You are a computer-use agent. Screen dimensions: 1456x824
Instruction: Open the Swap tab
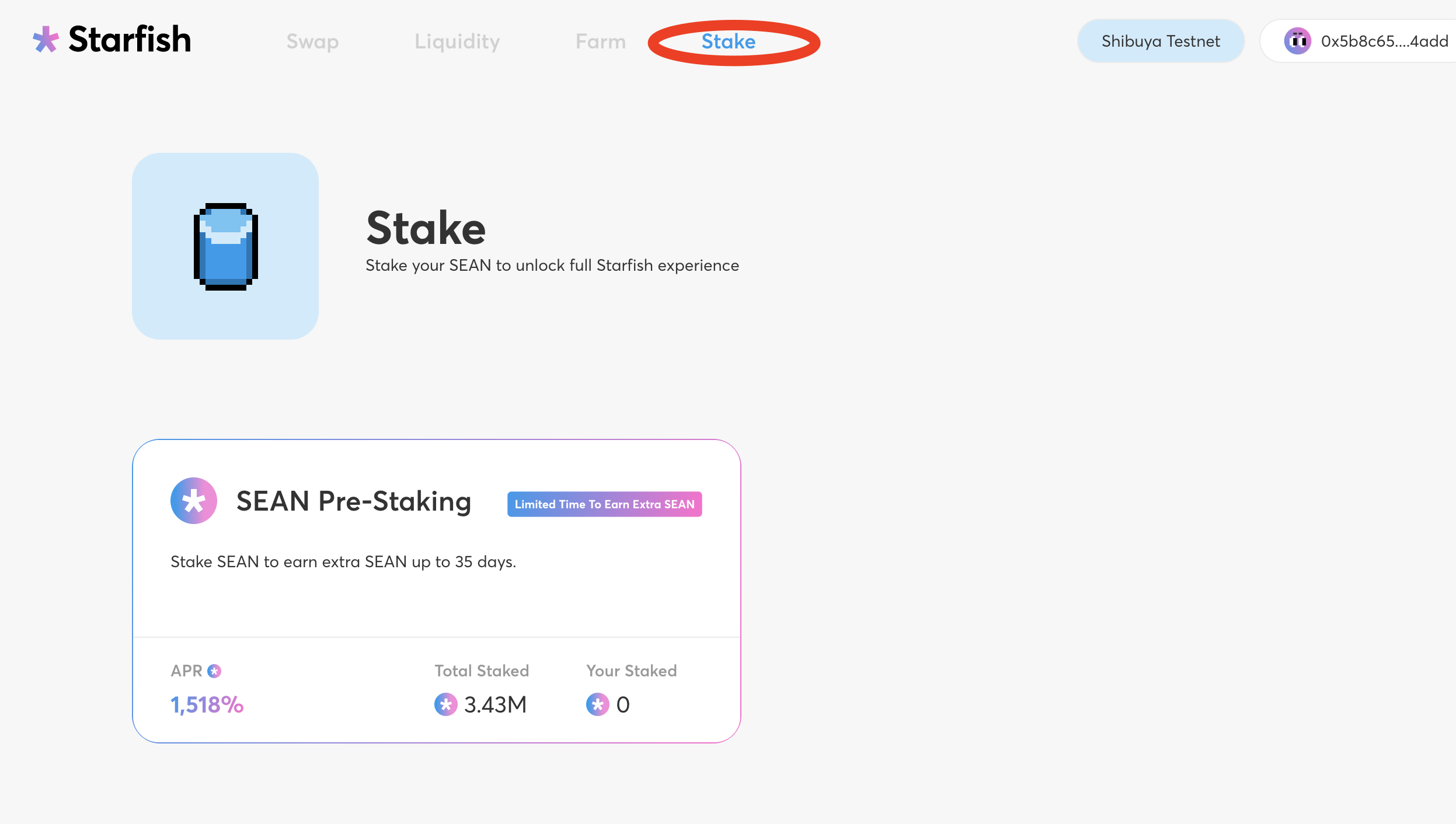click(312, 41)
